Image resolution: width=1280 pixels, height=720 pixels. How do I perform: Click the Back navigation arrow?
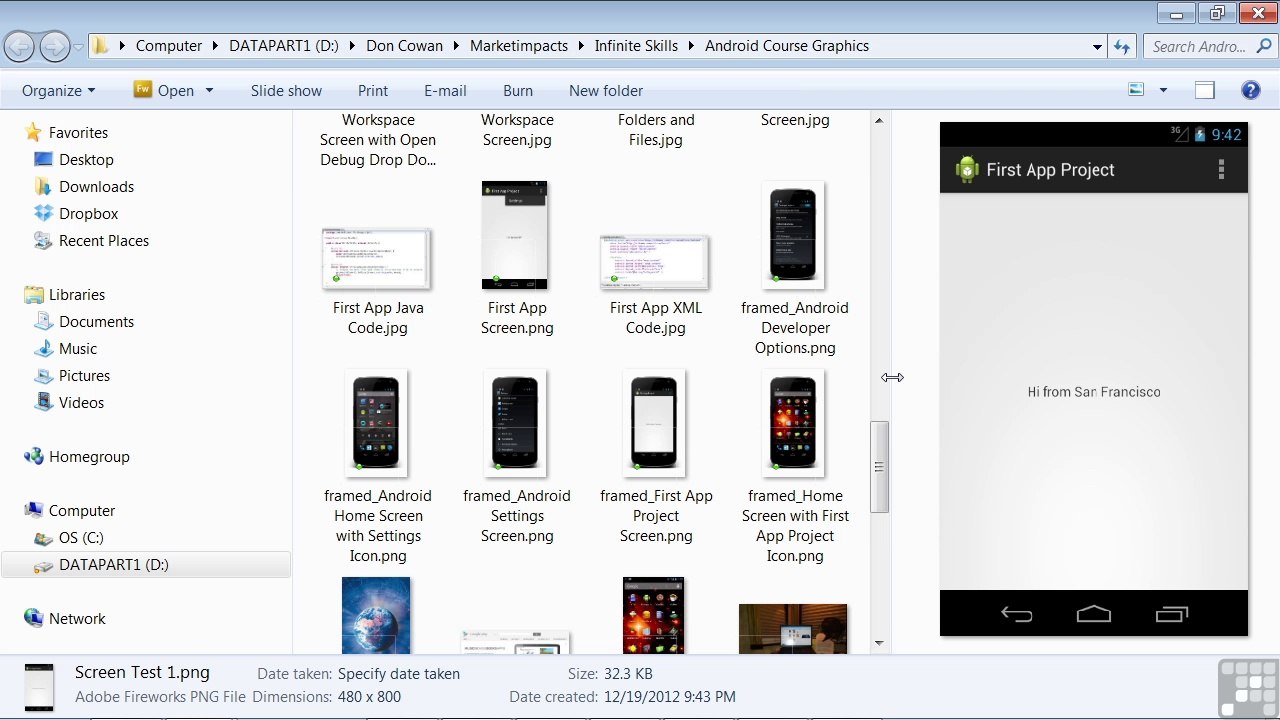pos(19,46)
